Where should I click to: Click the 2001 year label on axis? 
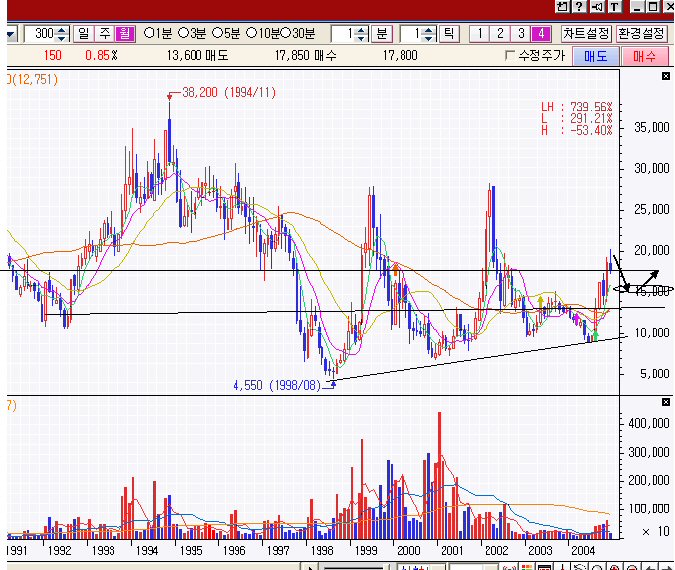452,551
